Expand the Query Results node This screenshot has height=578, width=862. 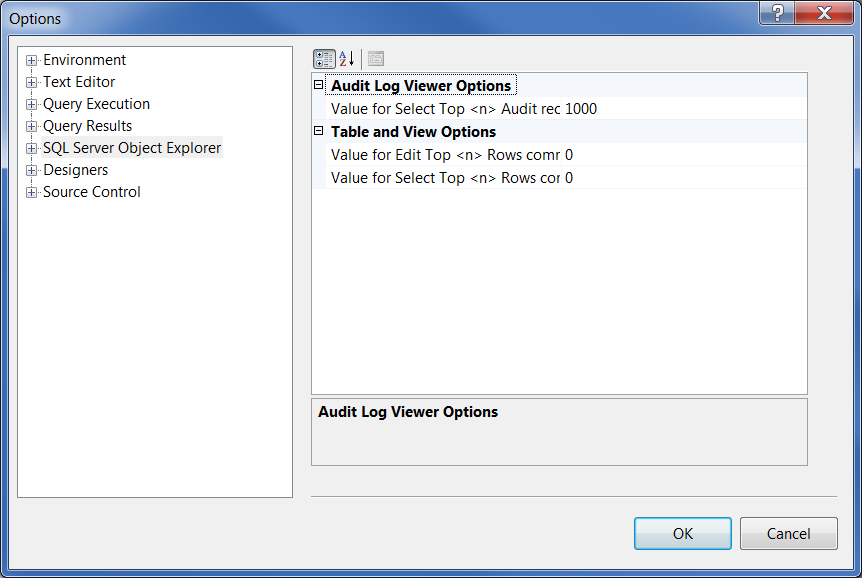[x=31, y=126]
